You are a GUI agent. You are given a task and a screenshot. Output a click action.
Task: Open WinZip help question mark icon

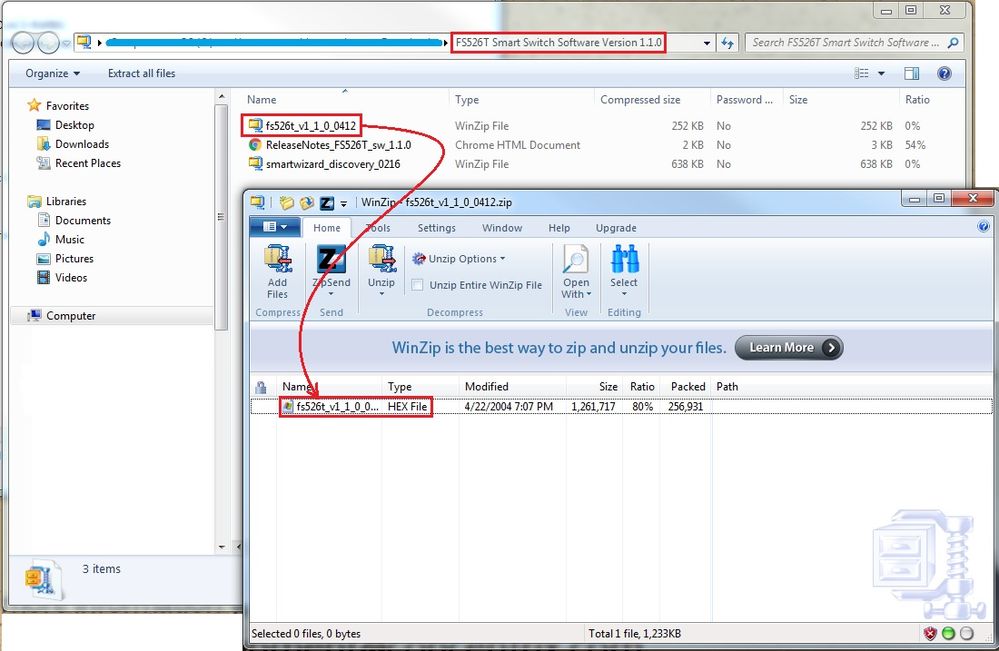point(983,227)
